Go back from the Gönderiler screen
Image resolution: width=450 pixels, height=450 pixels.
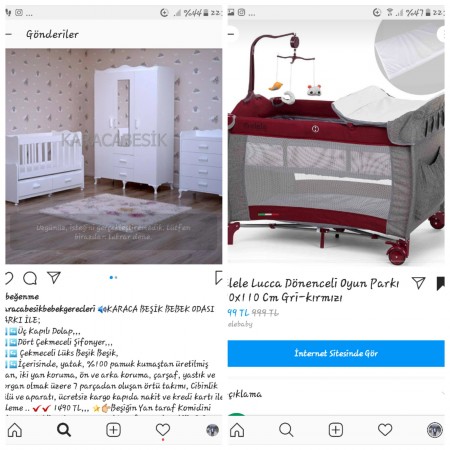click(x=9, y=34)
